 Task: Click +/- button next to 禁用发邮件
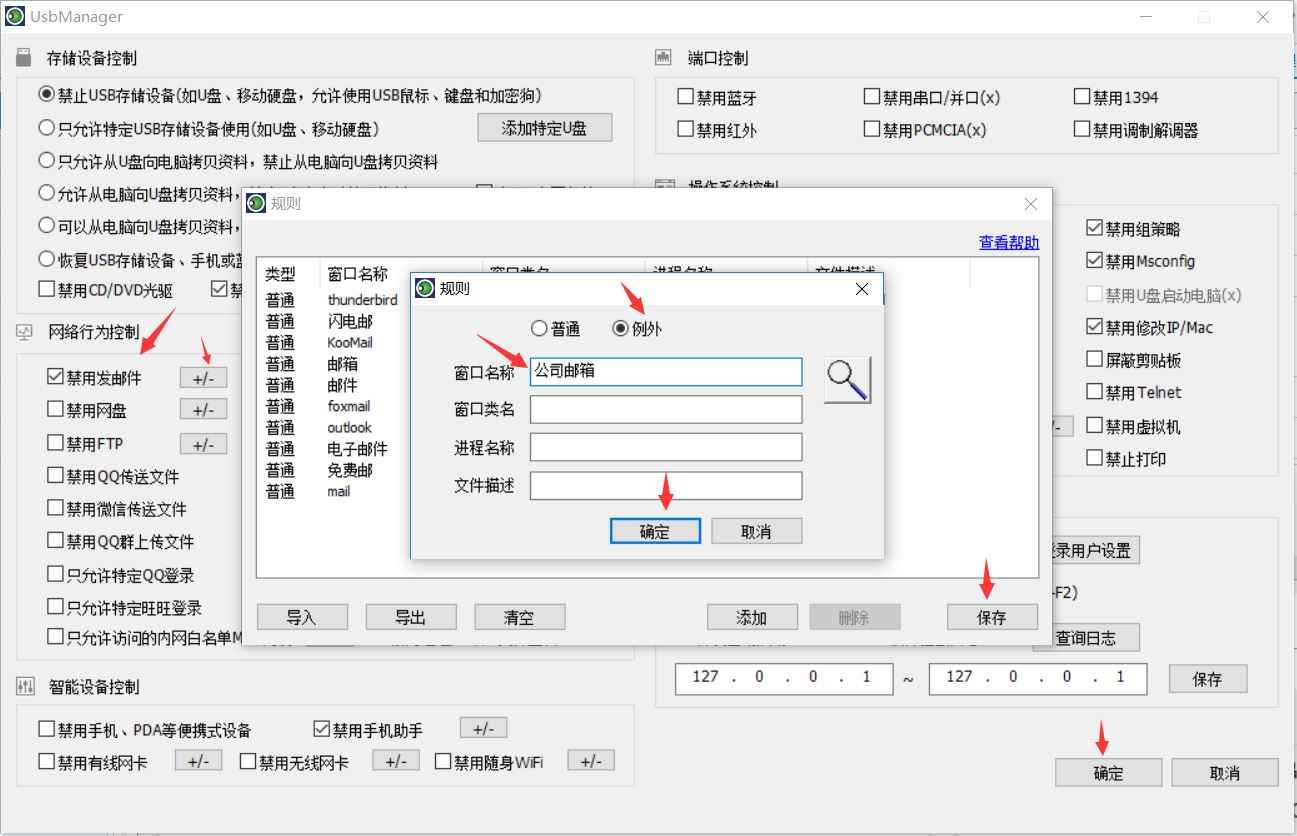(x=203, y=378)
